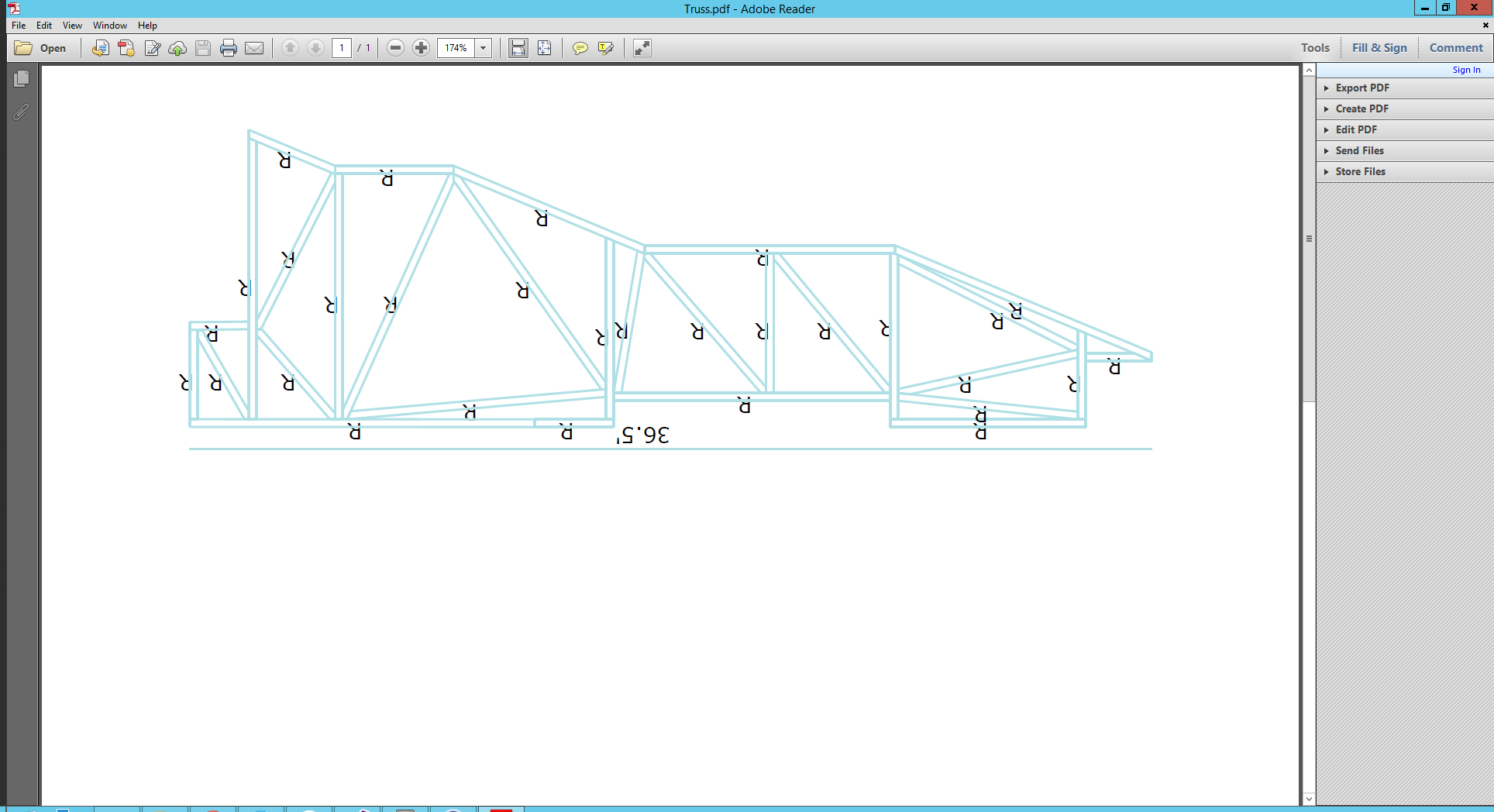Click the Print file icon
The height and width of the screenshot is (812, 1494).
[228, 48]
